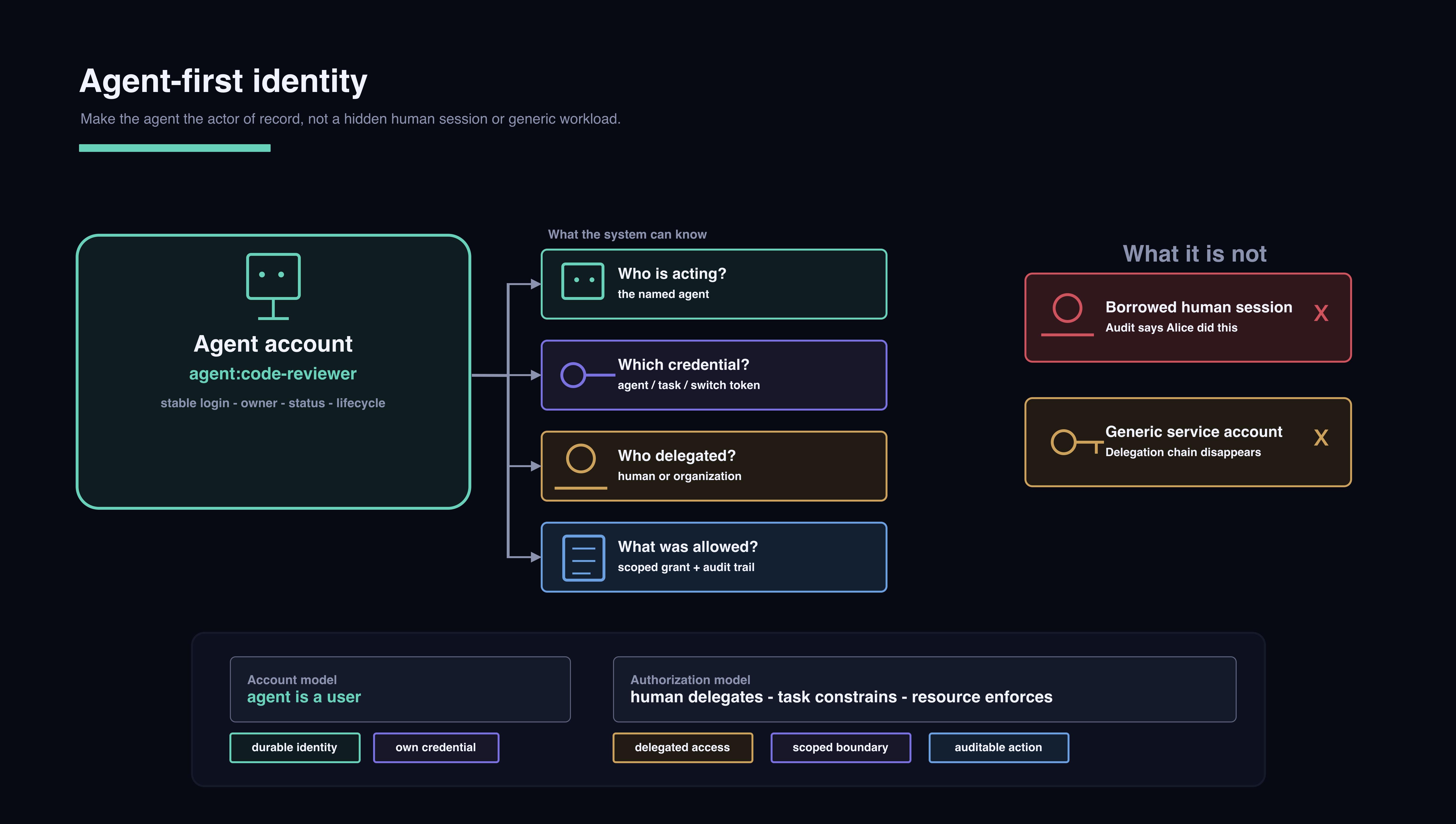Click the Generic service account title
The height and width of the screenshot is (824, 1456).
[1194, 432]
